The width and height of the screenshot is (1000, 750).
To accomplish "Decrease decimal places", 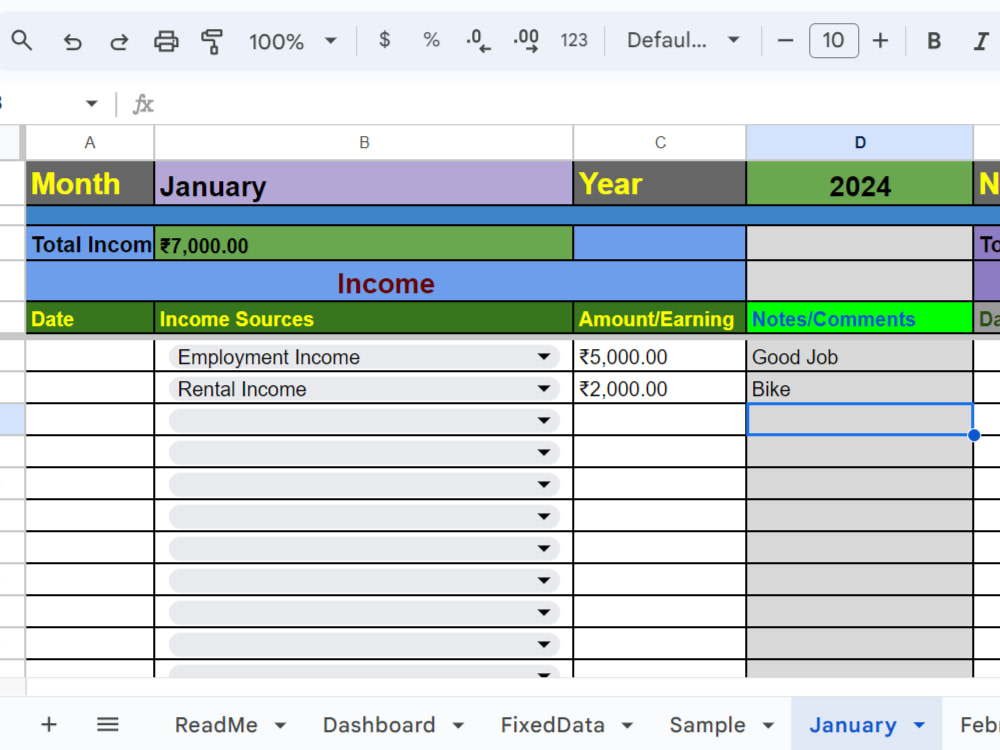I will point(478,41).
